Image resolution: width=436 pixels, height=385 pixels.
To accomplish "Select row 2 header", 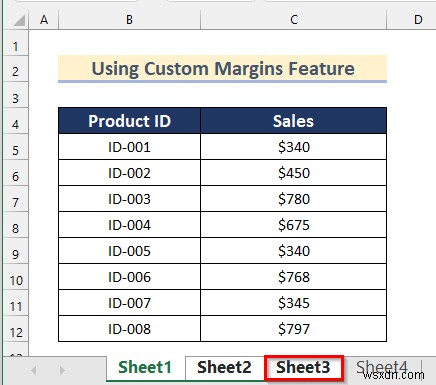I will coord(15,69).
